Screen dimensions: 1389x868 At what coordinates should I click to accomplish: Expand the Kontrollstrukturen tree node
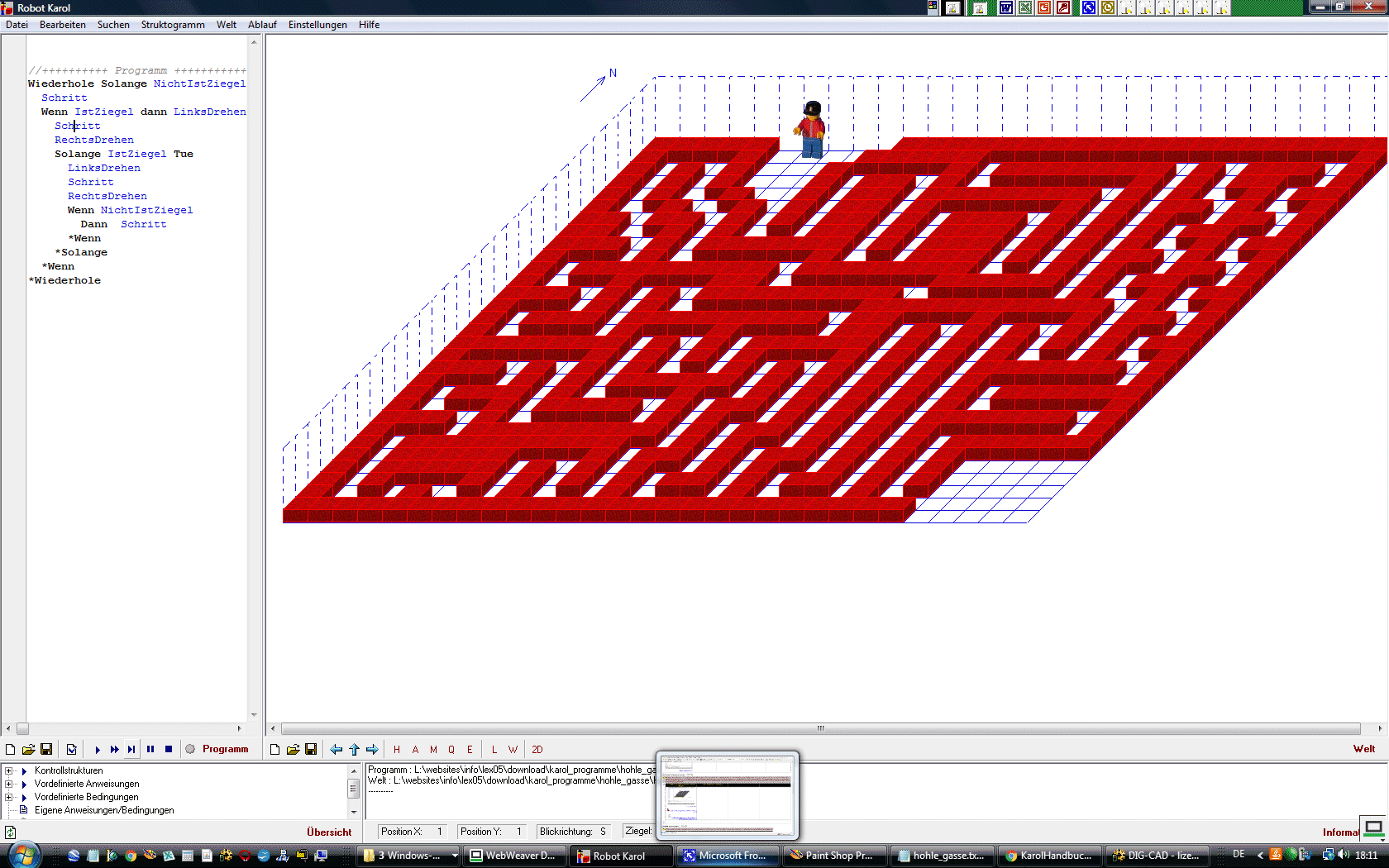click(x=9, y=770)
